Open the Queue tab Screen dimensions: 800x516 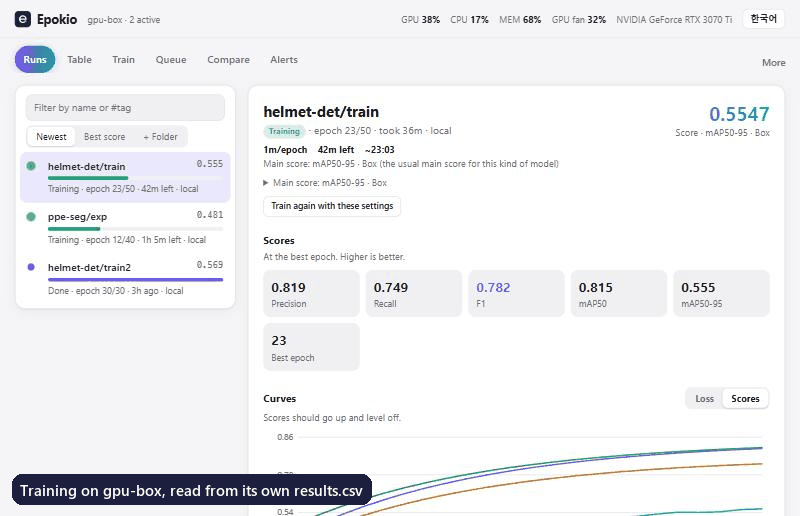171,59
